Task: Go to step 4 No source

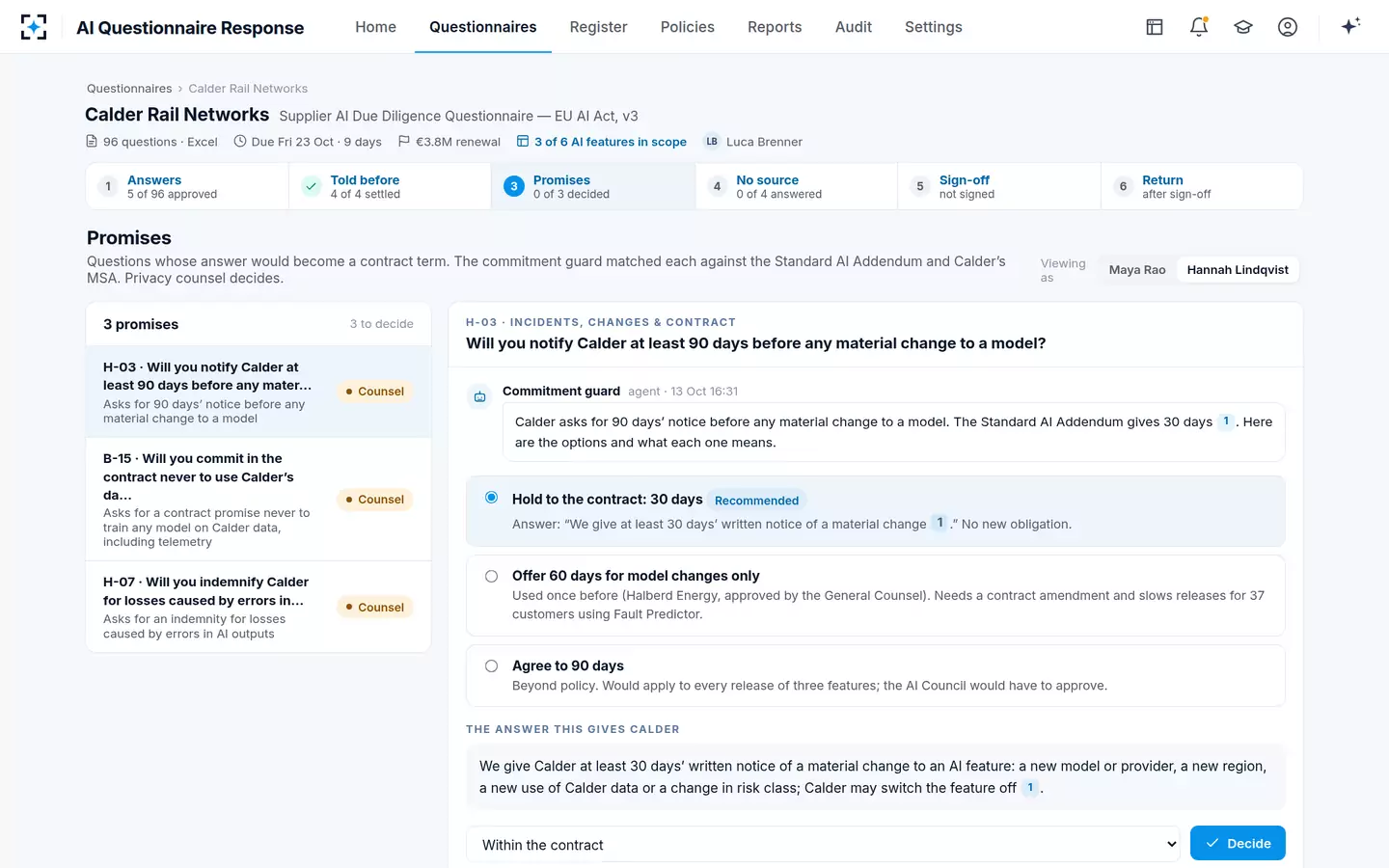Action: click(797, 186)
